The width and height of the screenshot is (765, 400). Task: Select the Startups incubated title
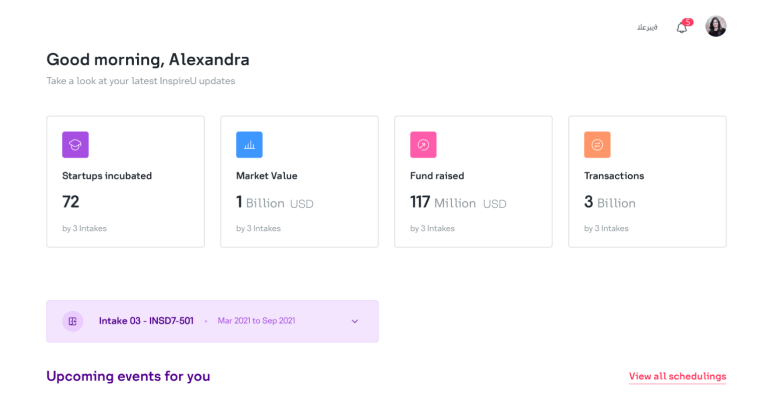pos(107,176)
